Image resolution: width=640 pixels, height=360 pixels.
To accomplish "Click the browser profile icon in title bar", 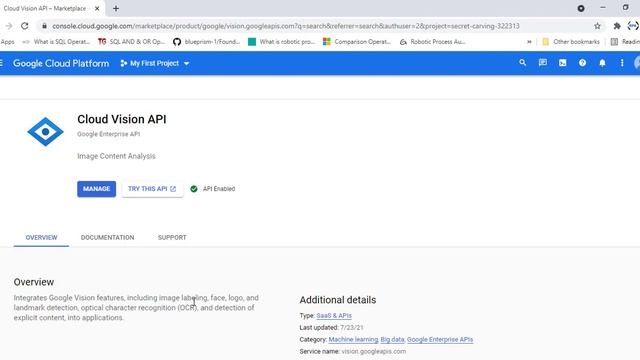I will click(581, 8).
